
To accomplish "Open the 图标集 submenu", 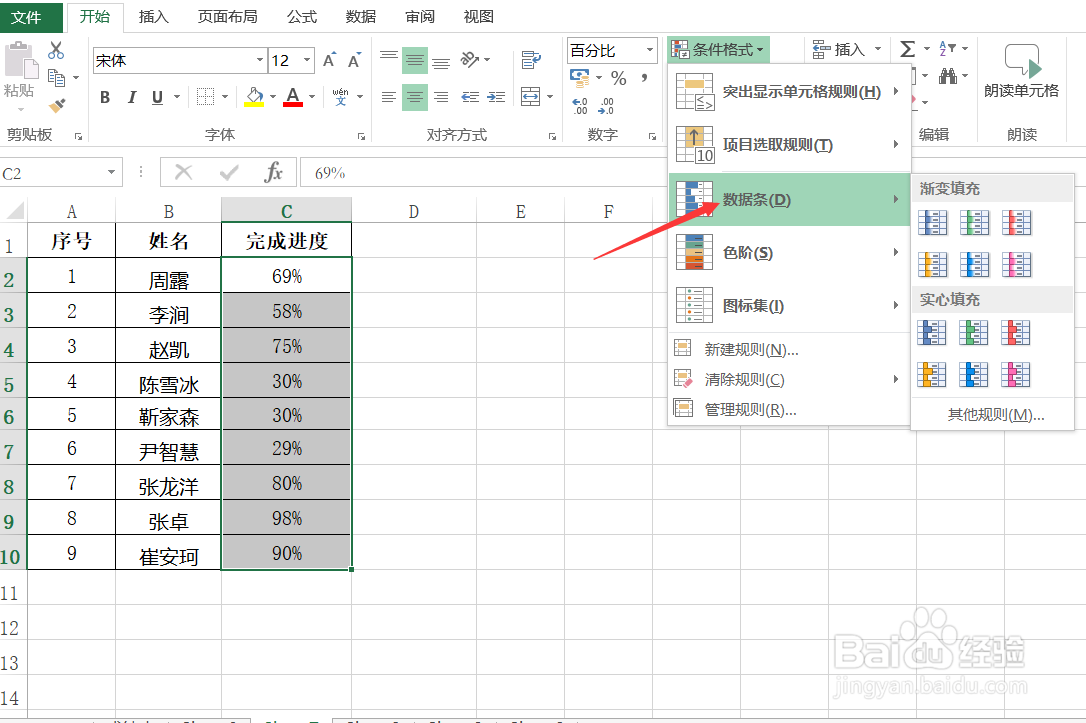I will [x=789, y=305].
